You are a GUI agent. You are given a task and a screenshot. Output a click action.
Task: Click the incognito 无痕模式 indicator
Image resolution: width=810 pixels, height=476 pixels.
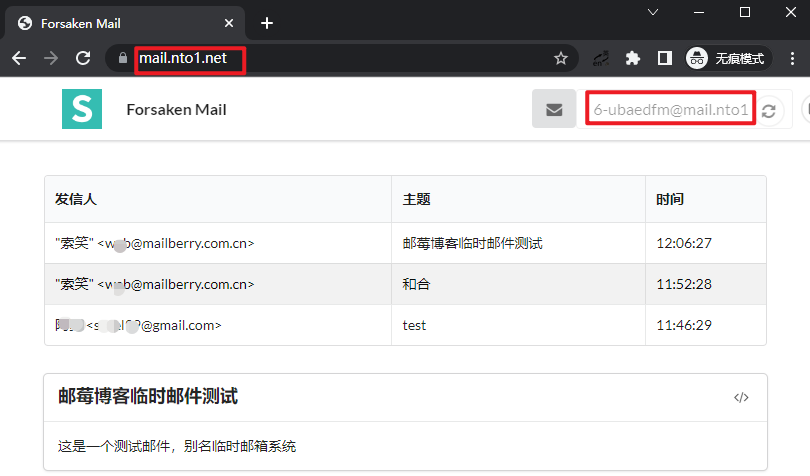728,58
